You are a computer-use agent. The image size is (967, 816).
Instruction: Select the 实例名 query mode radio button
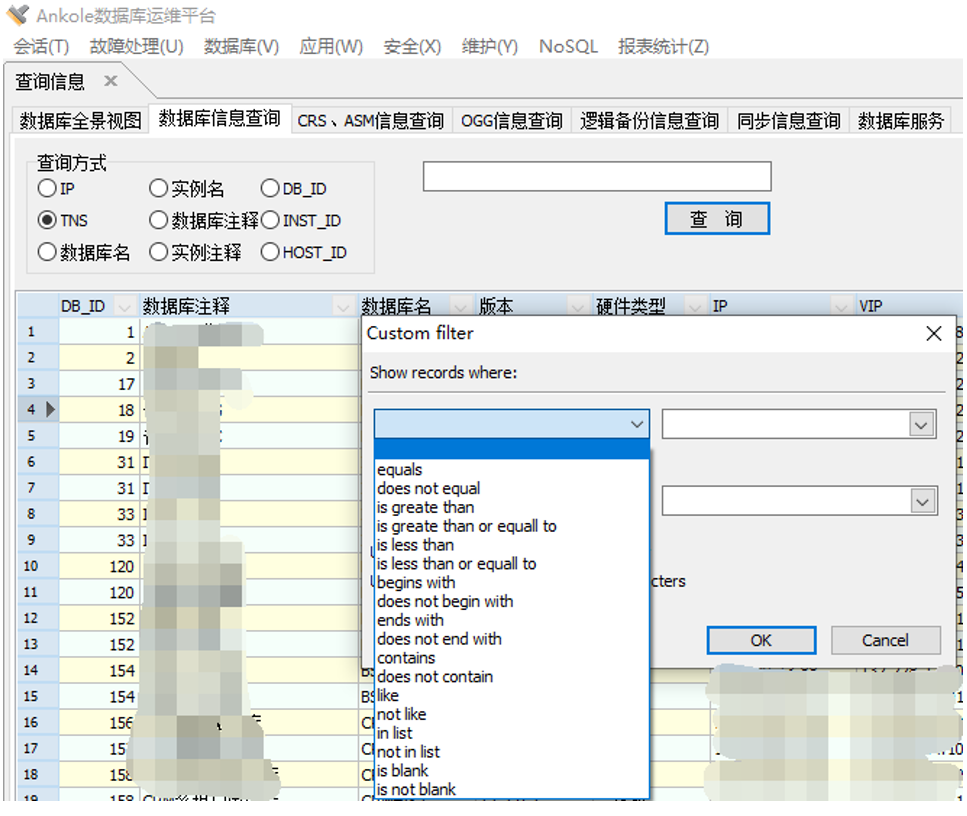click(158, 189)
